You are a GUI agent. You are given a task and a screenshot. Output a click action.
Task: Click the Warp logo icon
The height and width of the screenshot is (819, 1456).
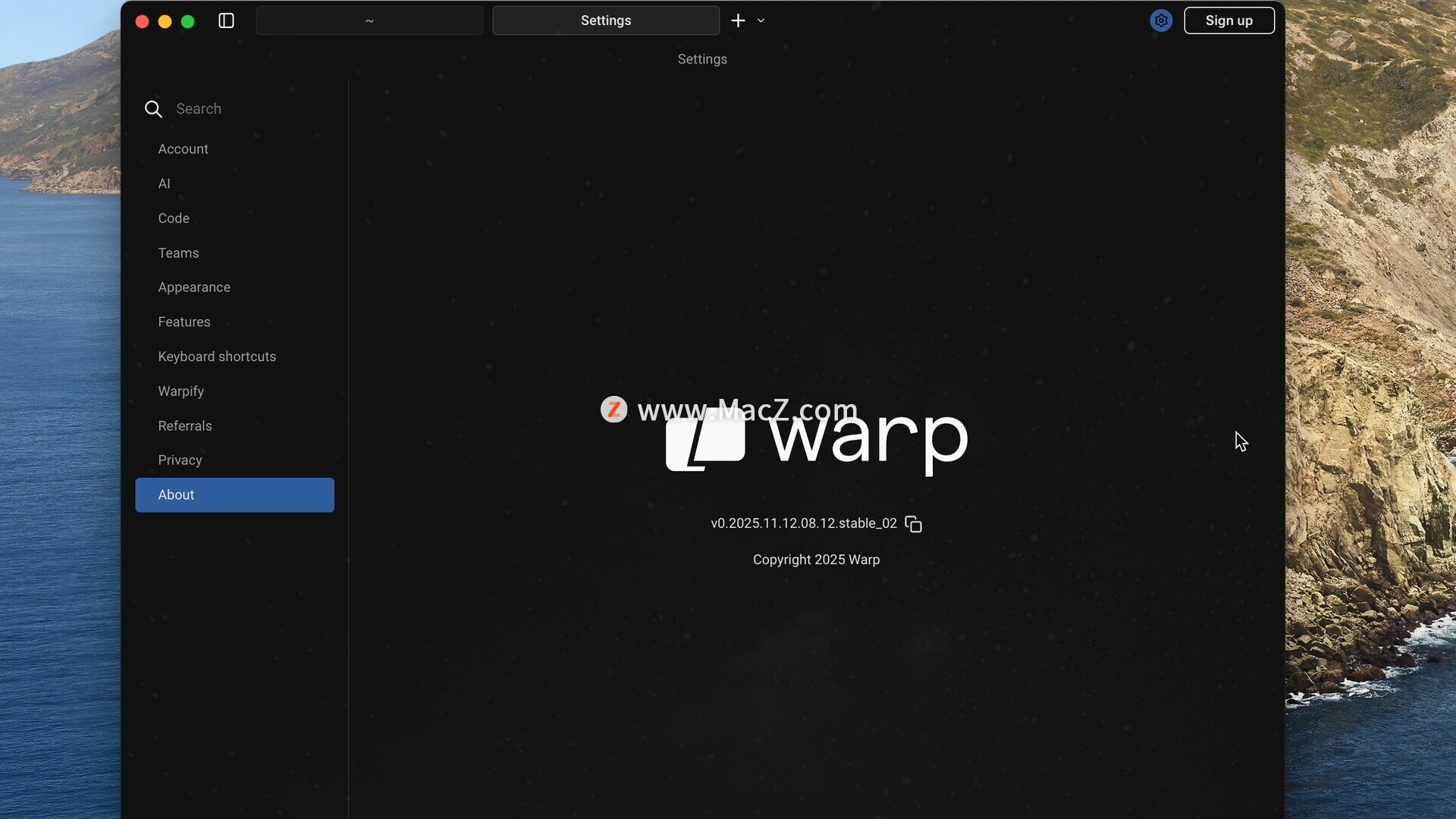point(704,441)
